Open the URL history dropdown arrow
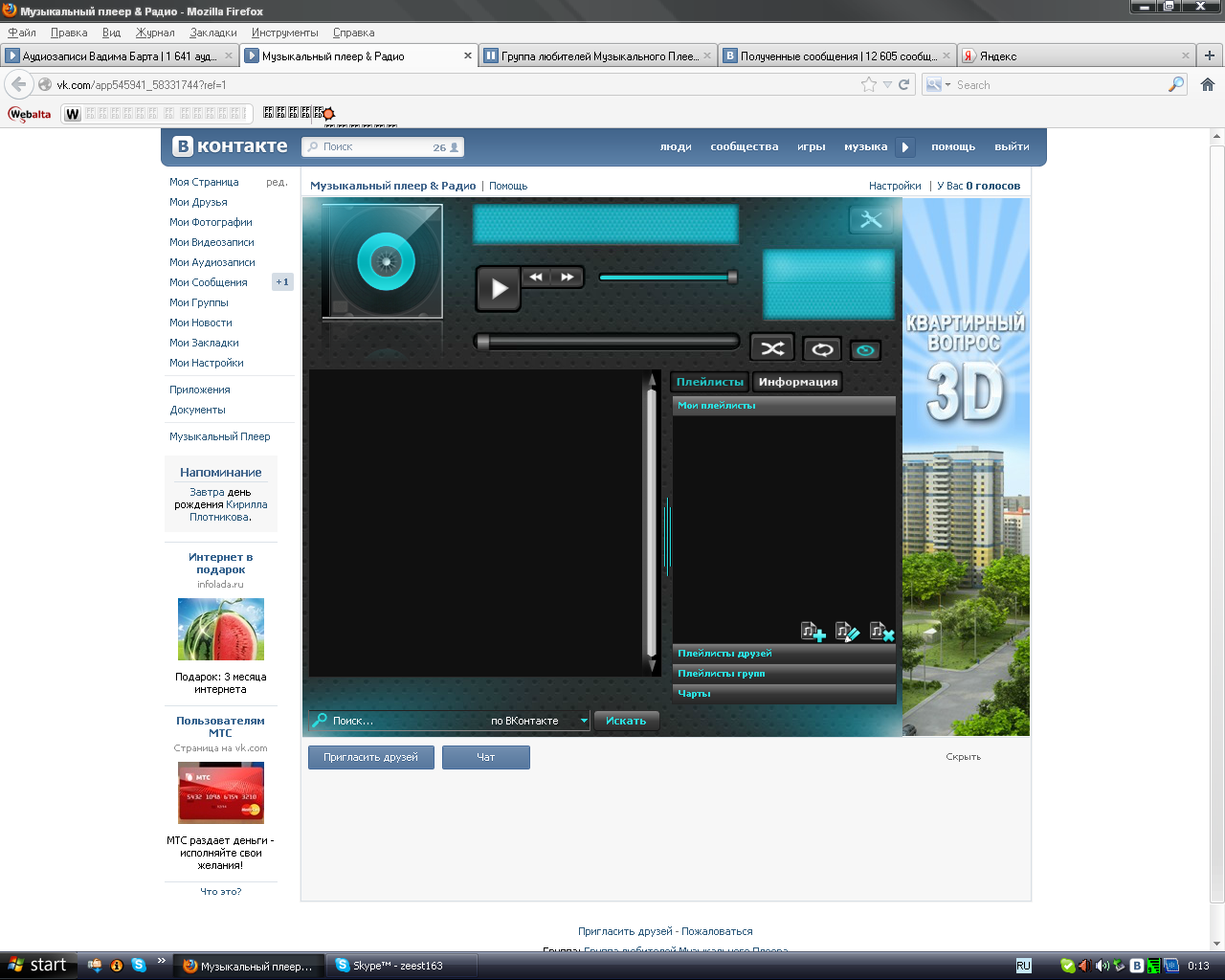 click(887, 84)
